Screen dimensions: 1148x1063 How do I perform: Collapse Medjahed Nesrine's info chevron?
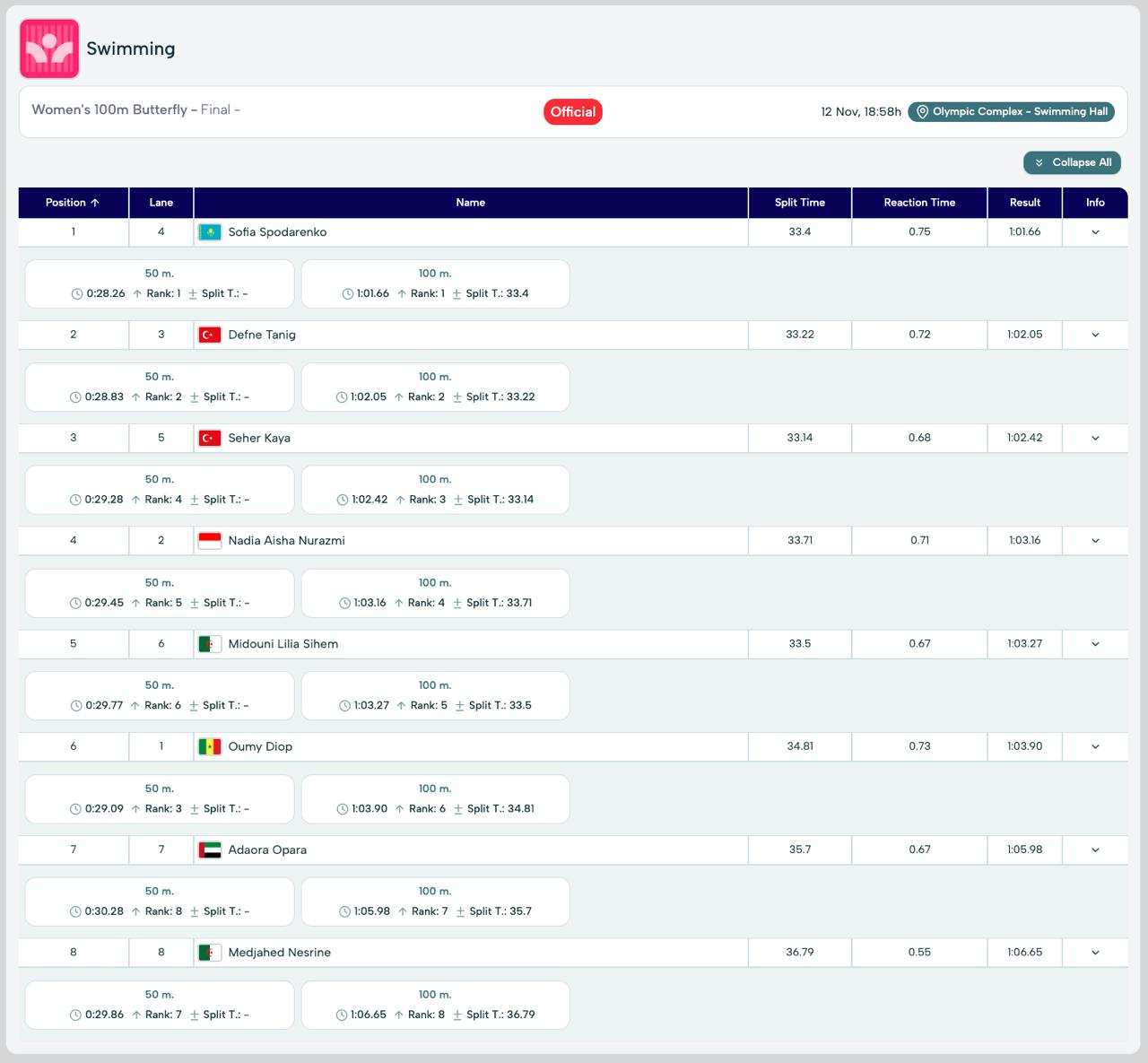(1095, 953)
